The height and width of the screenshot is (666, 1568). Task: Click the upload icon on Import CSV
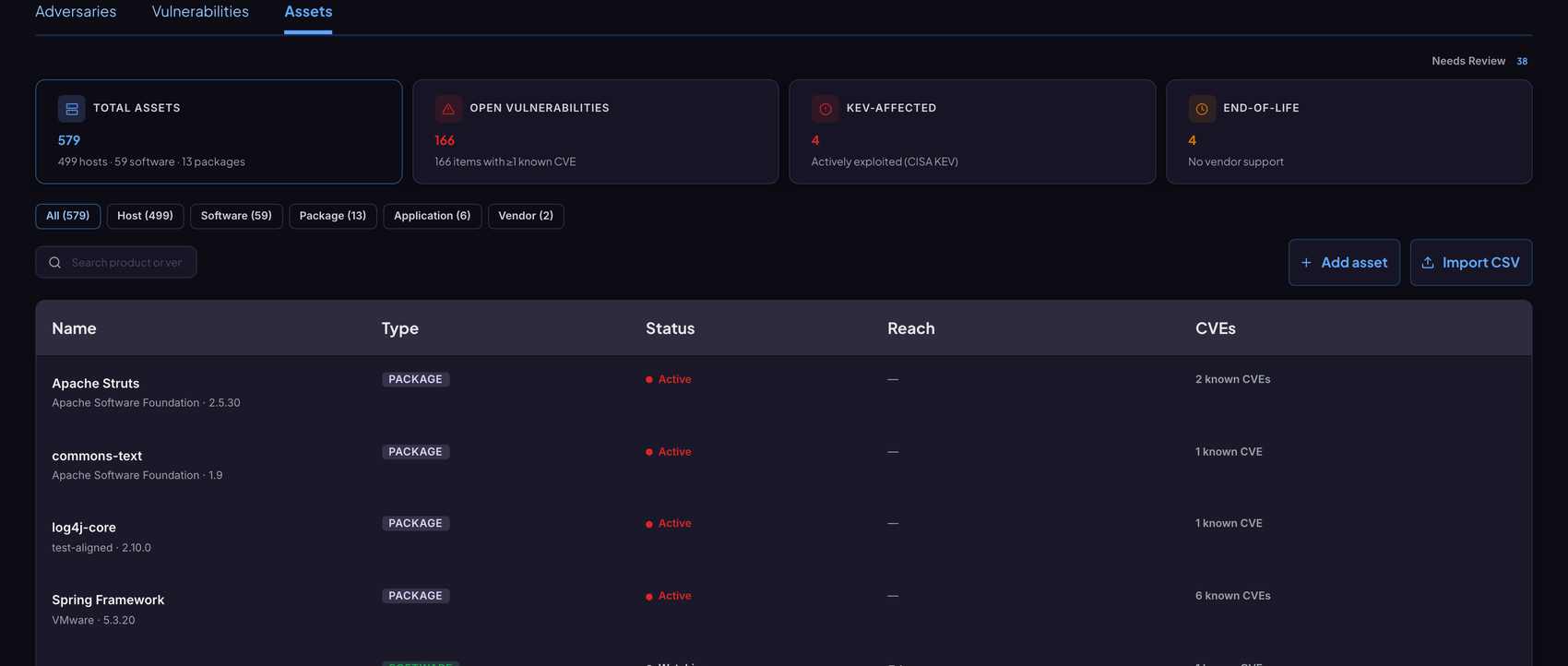click(1428, 263)
